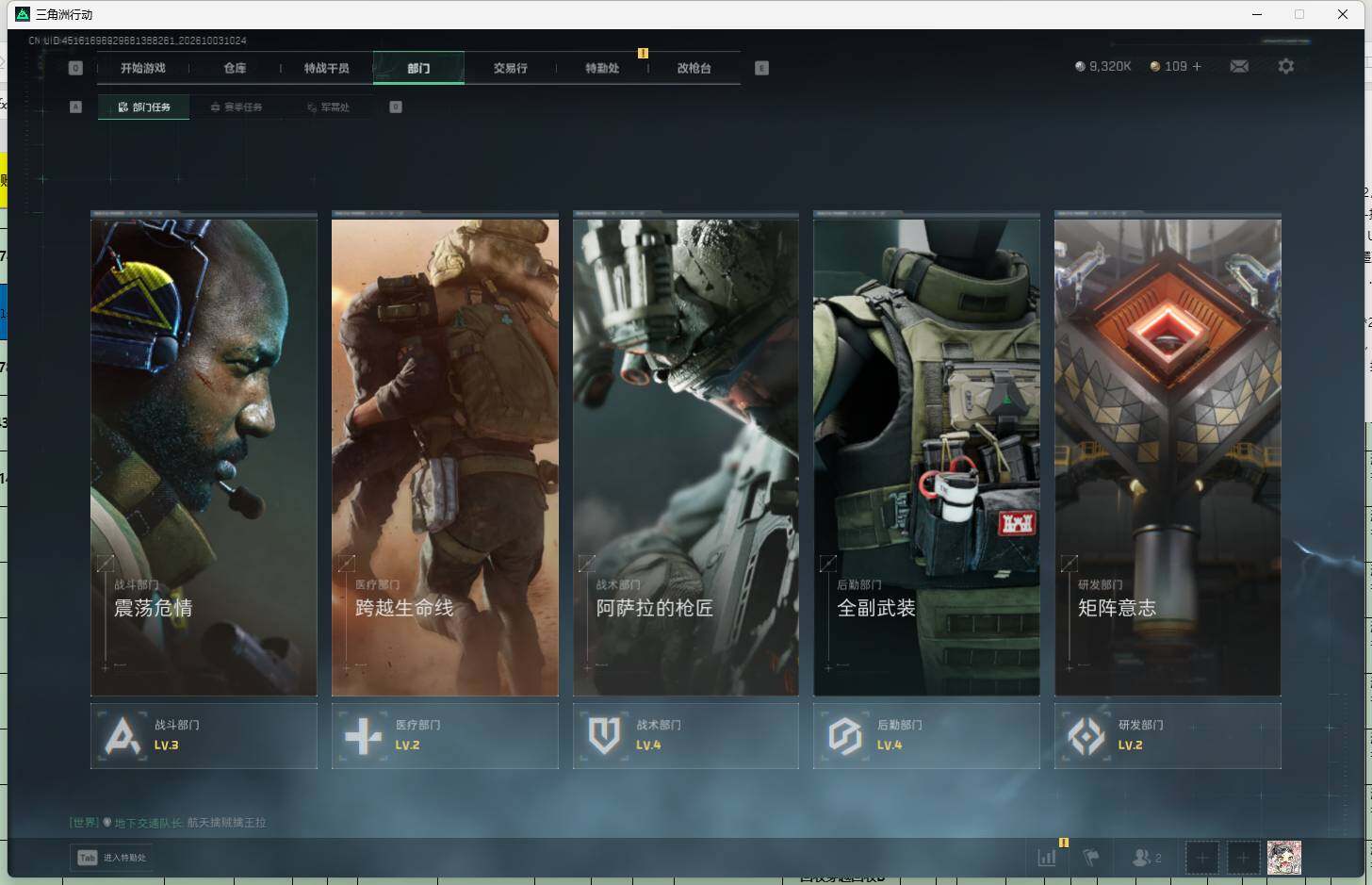This screenshot has height=885, width=1372.
Task: Switch to the 改枪台 tab
Action: click(694, 68)
